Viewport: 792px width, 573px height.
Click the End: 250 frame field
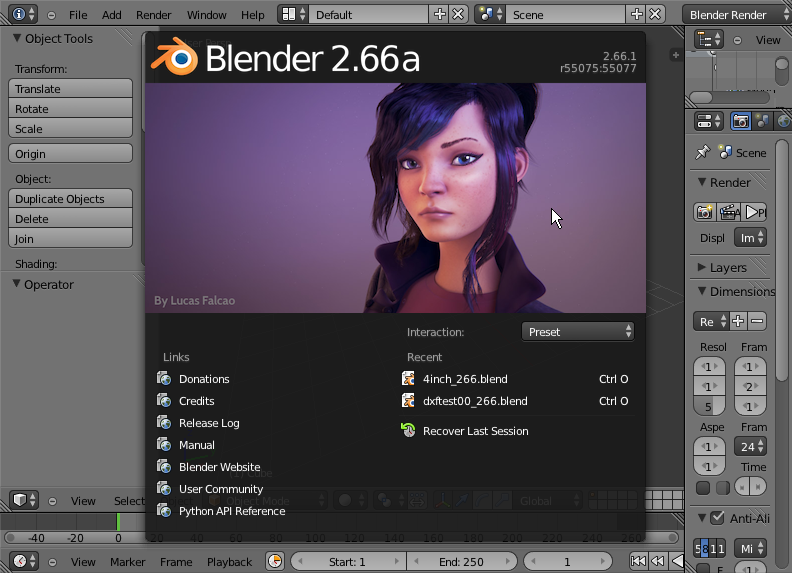pos(461,561)
